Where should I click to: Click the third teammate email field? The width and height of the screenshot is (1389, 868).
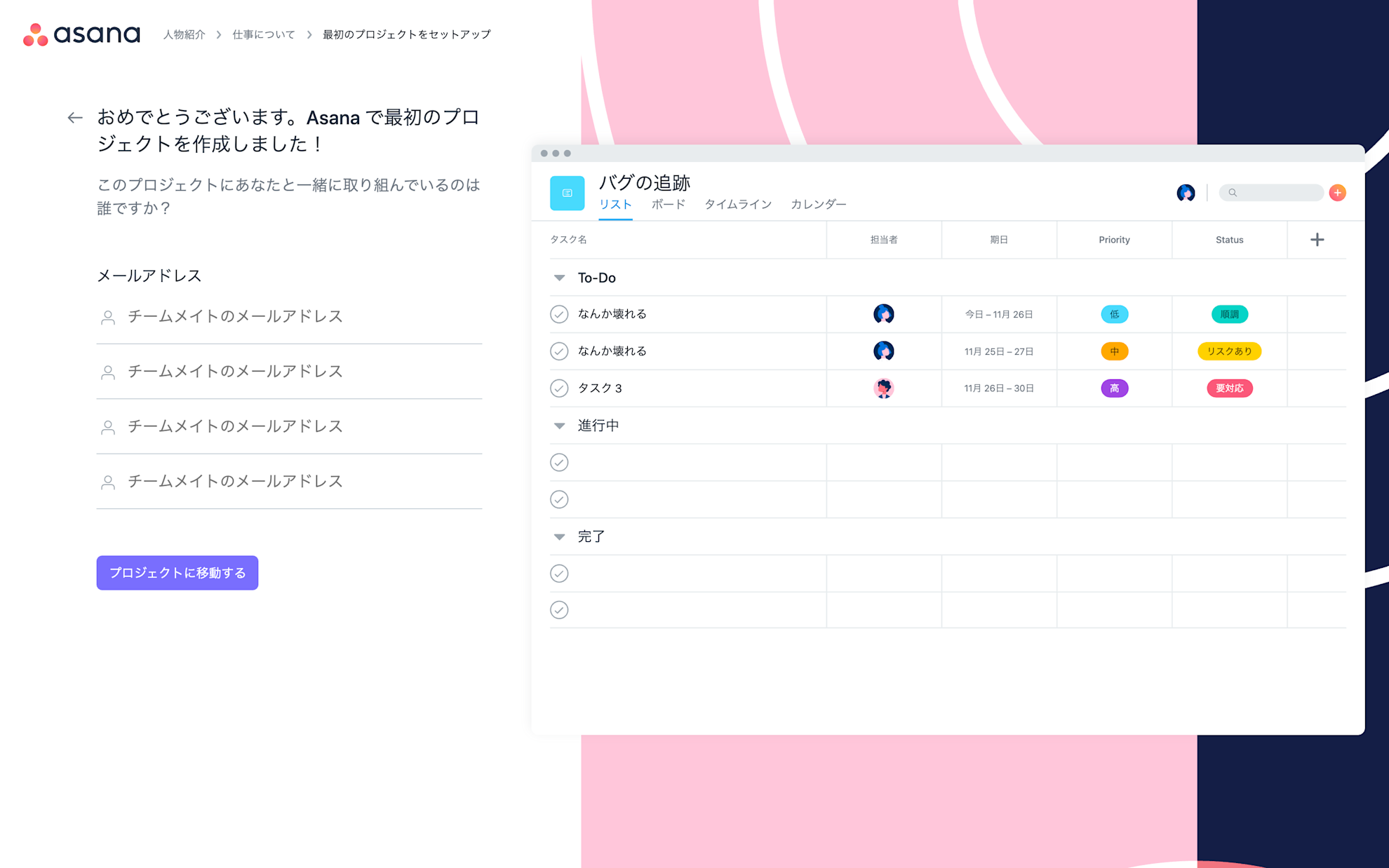pyautogui.click(x=289, y=427)
